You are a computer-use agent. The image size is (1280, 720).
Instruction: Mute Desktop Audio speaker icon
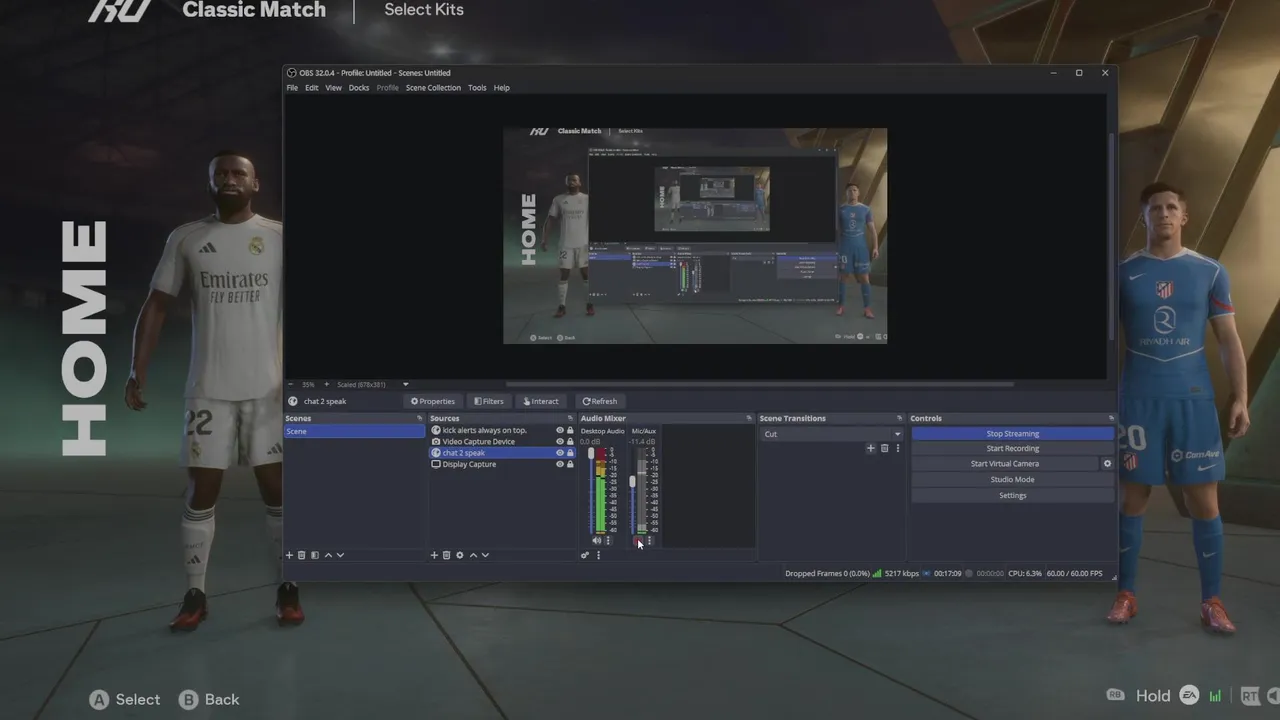click(x=597, y=541)
